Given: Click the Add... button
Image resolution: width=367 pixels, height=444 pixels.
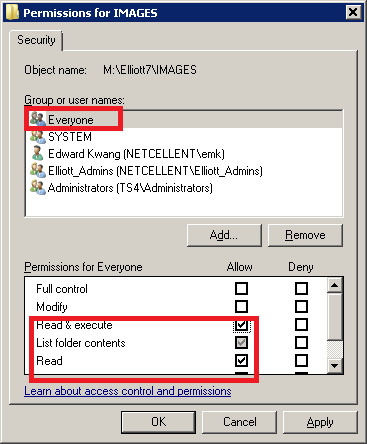Looking at the screenshot, I should [224, 235].
